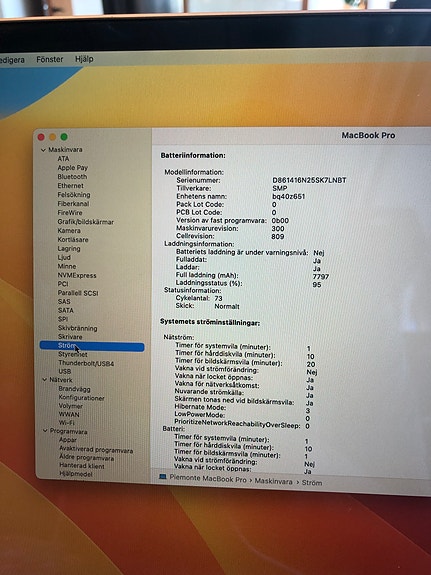Select Bluetooth in the sidebar
431x575 pixels.
pos(72,177)
